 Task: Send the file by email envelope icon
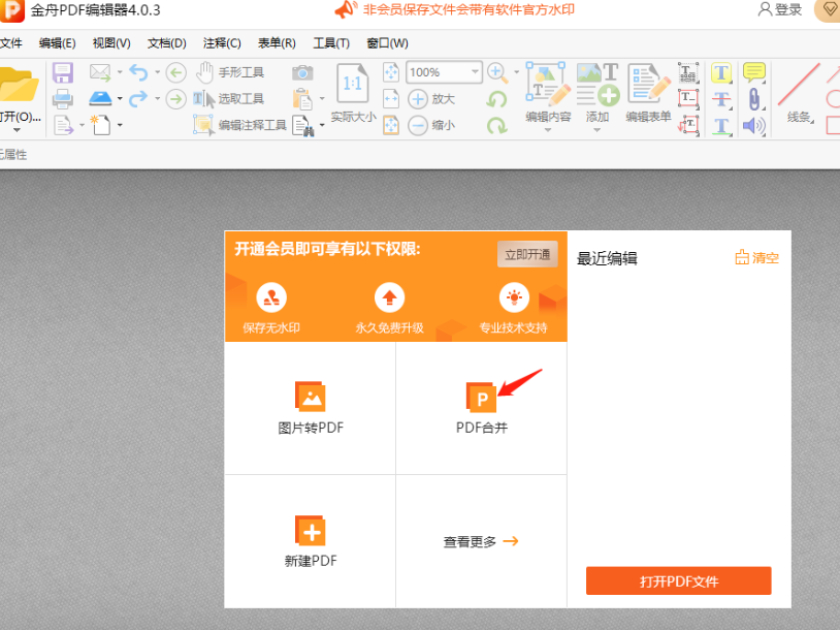(100, 72)
